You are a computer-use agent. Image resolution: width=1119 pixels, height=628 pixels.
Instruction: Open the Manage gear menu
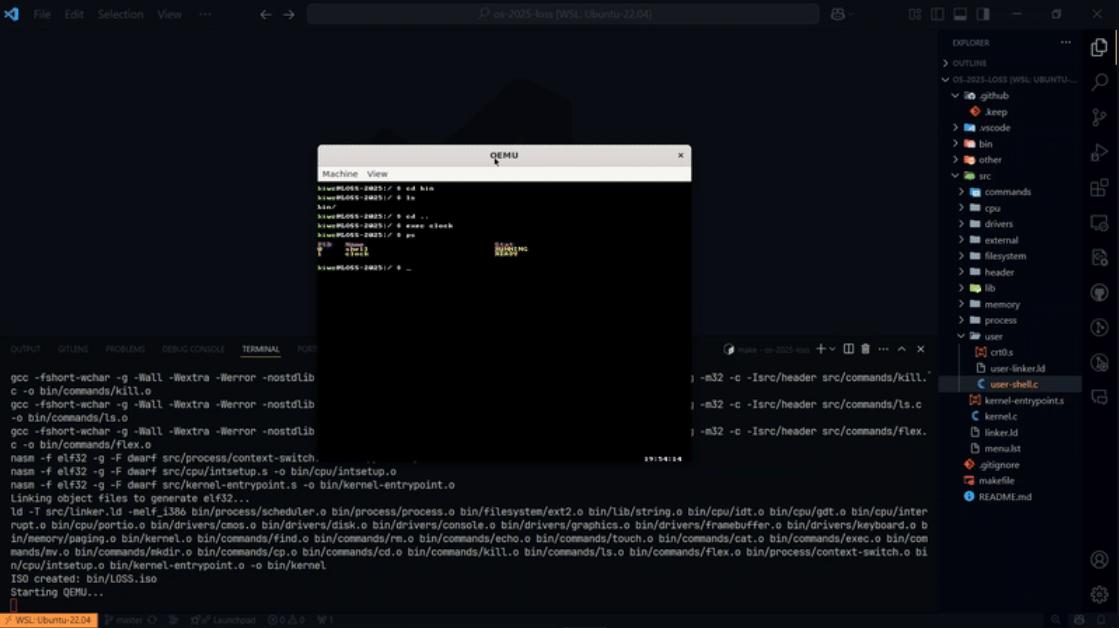[1099, 594]
